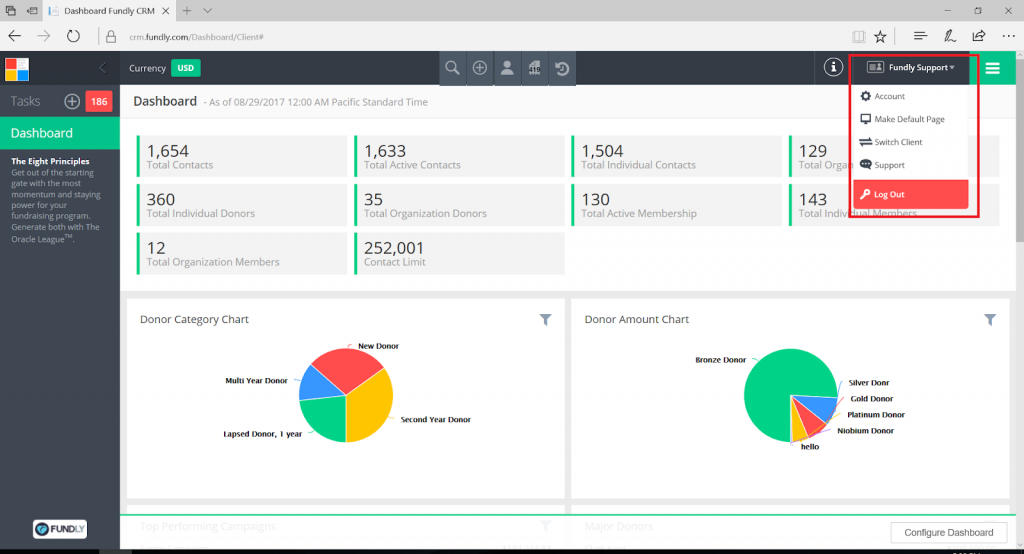
Task: Click the yellow Second Year Donor slice
Action: click(x=370, y=408)
